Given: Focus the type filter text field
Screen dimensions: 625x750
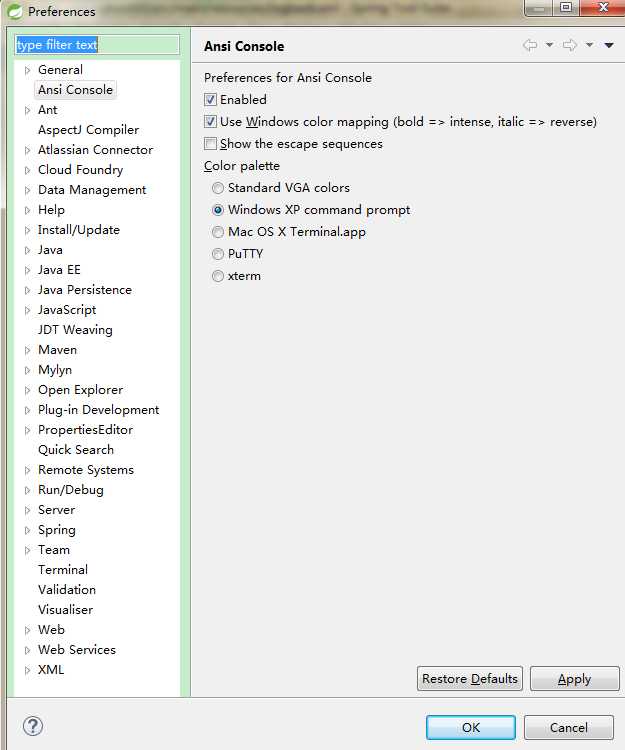Looking at the screenshot, I should click(x=97, y=44).
